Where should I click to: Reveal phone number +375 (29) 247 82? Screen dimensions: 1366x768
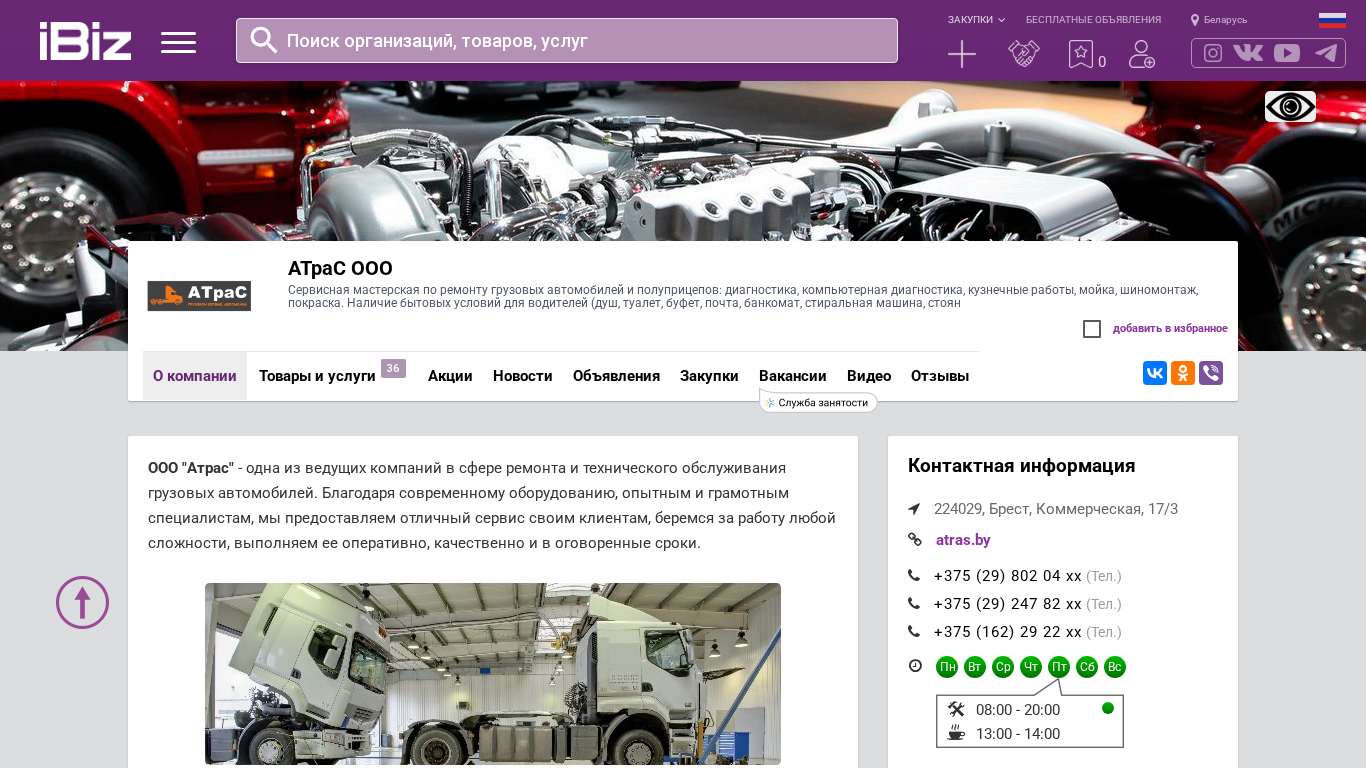pos(1008,604)
